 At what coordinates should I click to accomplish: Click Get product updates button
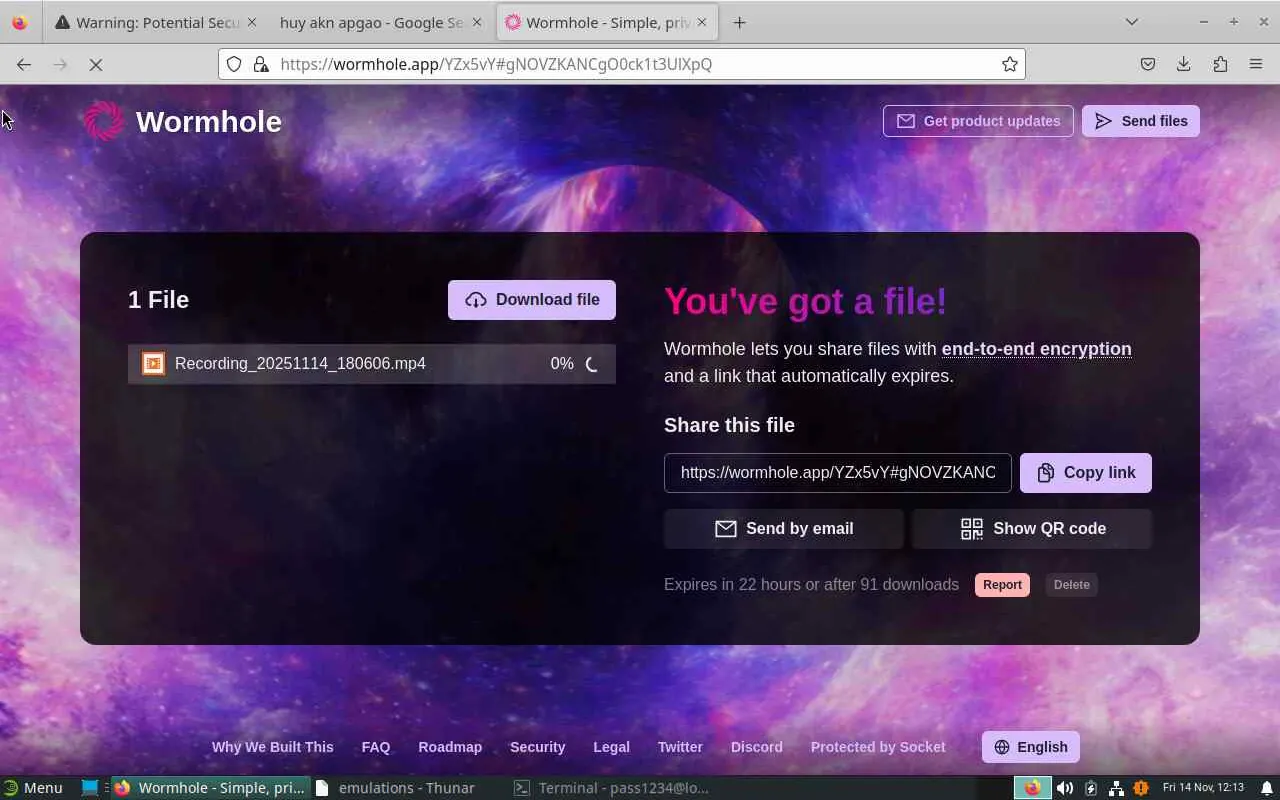pyautogui.click(x=978, y=121)
